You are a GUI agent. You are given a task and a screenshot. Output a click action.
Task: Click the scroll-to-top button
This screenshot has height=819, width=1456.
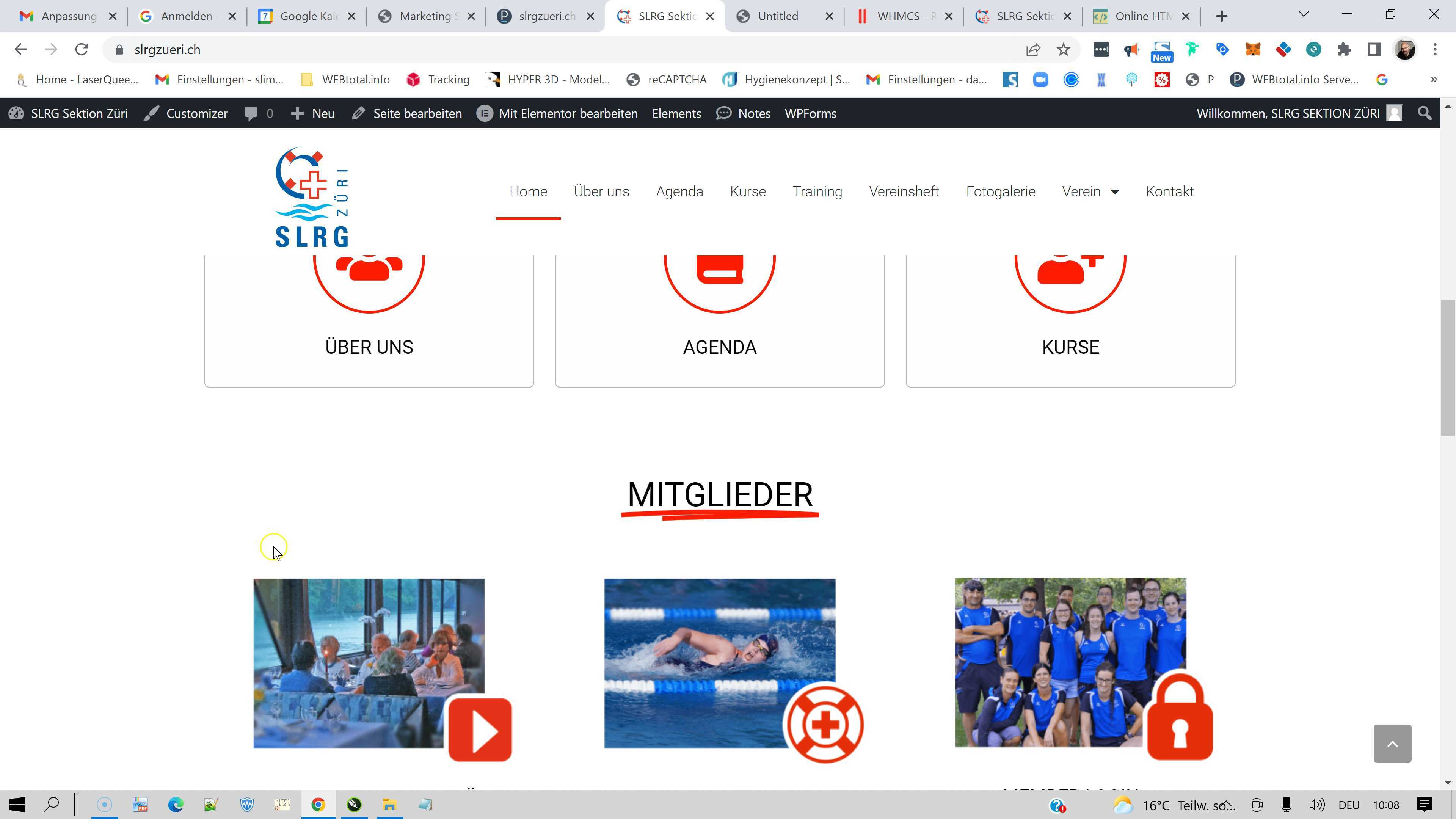point(1393,743)
